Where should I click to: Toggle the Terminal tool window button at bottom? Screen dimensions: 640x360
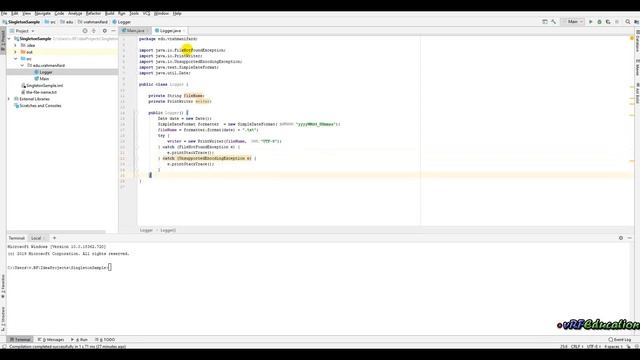(20, 340)
